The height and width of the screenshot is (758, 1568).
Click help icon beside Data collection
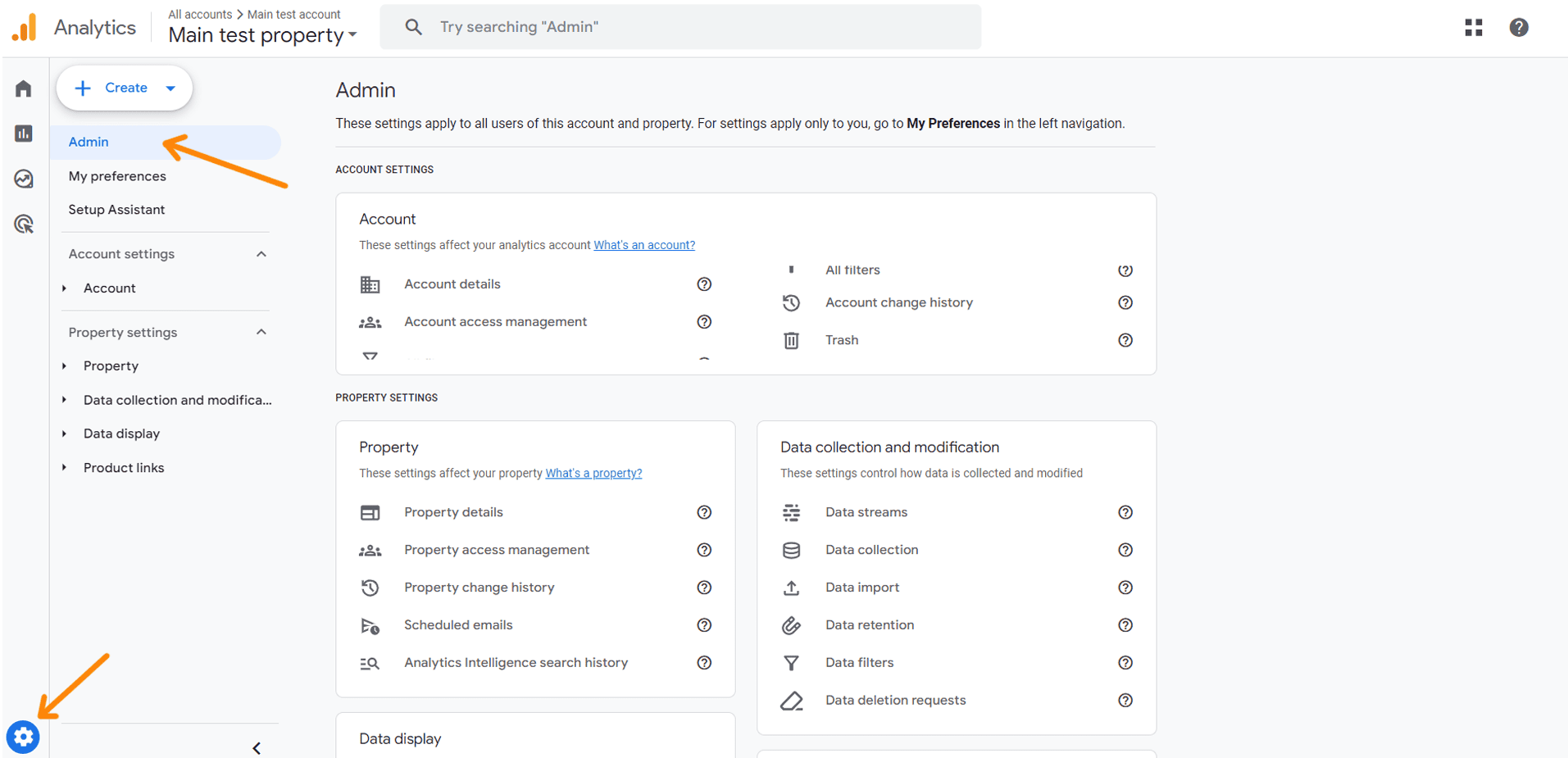pos(1125,550)
